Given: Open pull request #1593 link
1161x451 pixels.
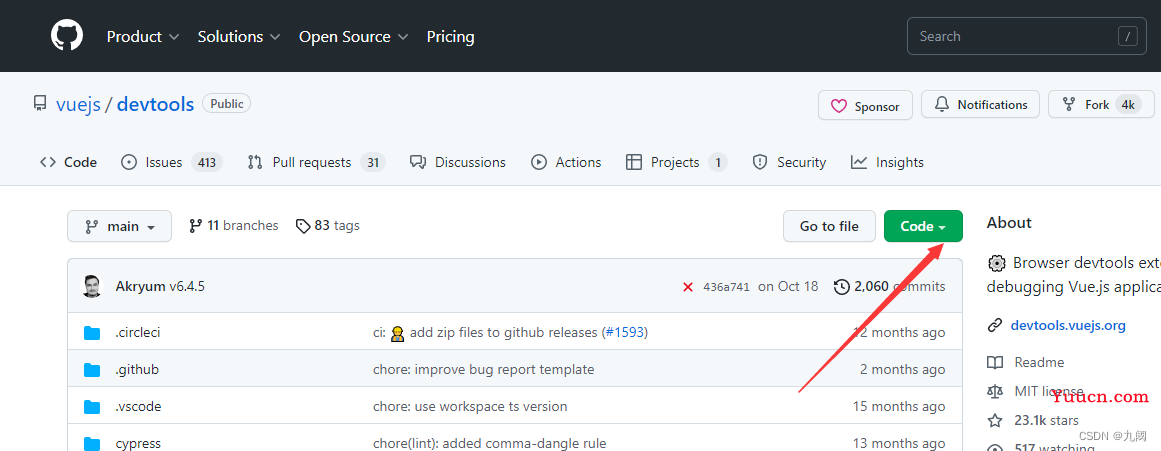Looking at the screenshot, I should pyautogui.click(x=624, y=333).
